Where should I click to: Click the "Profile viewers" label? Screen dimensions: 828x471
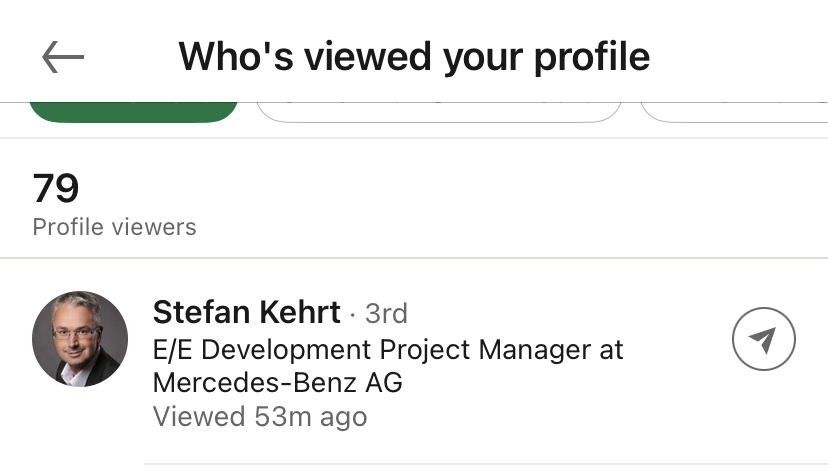pos(114,227)
